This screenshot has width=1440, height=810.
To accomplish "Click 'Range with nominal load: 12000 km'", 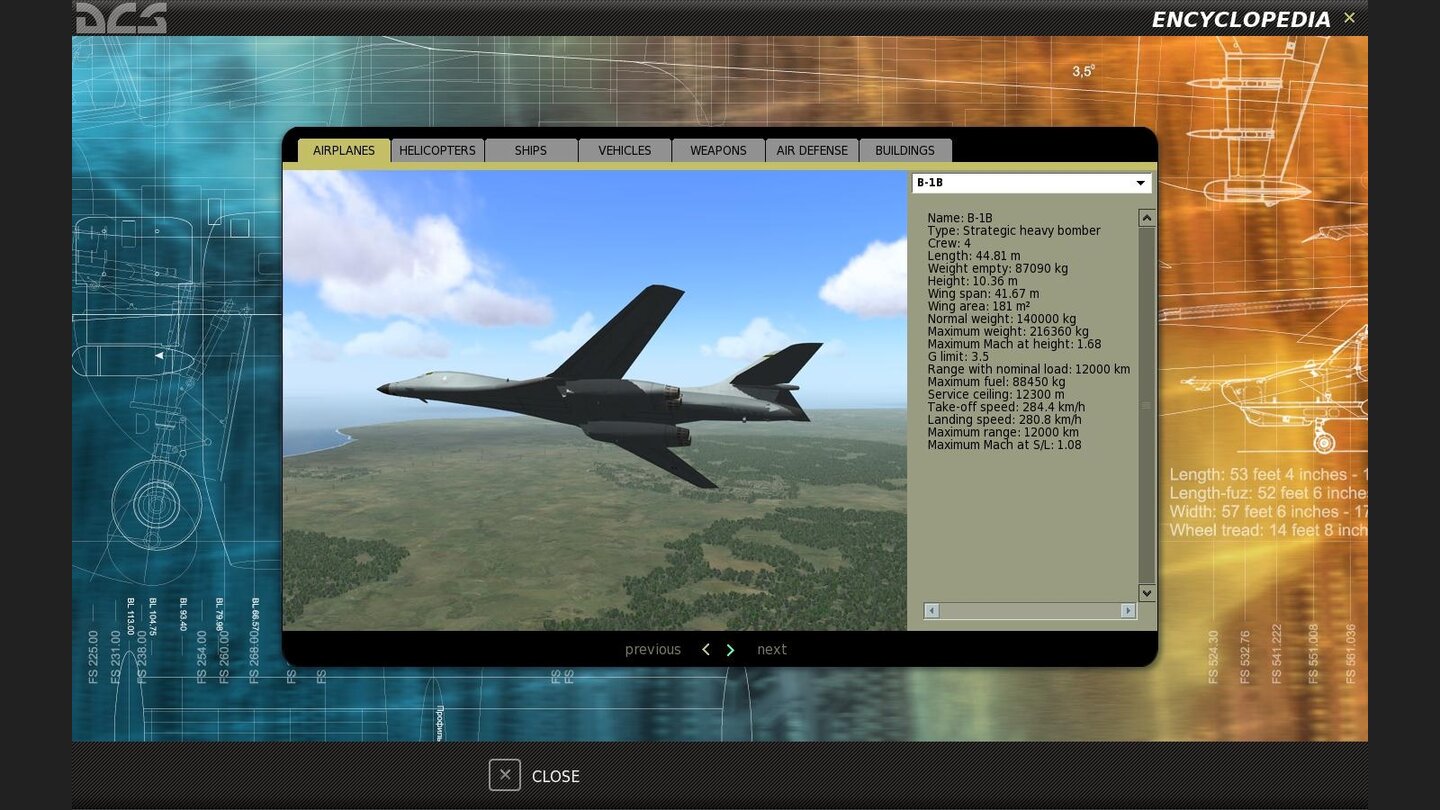I will coord(1029,369).
